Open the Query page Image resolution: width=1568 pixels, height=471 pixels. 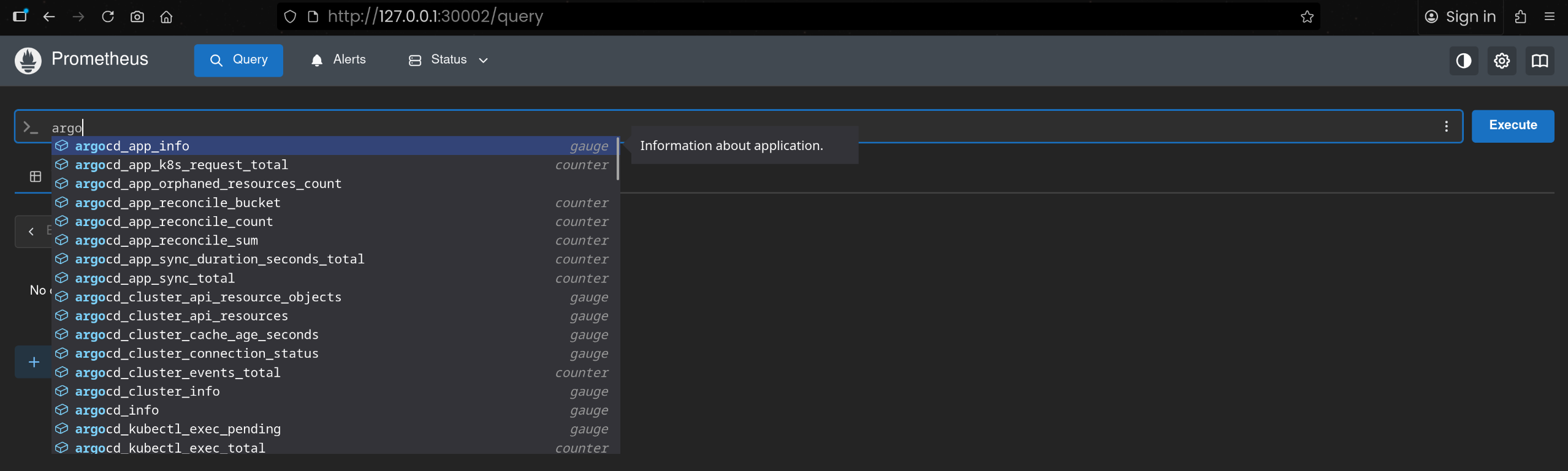(x=238, y=60)
